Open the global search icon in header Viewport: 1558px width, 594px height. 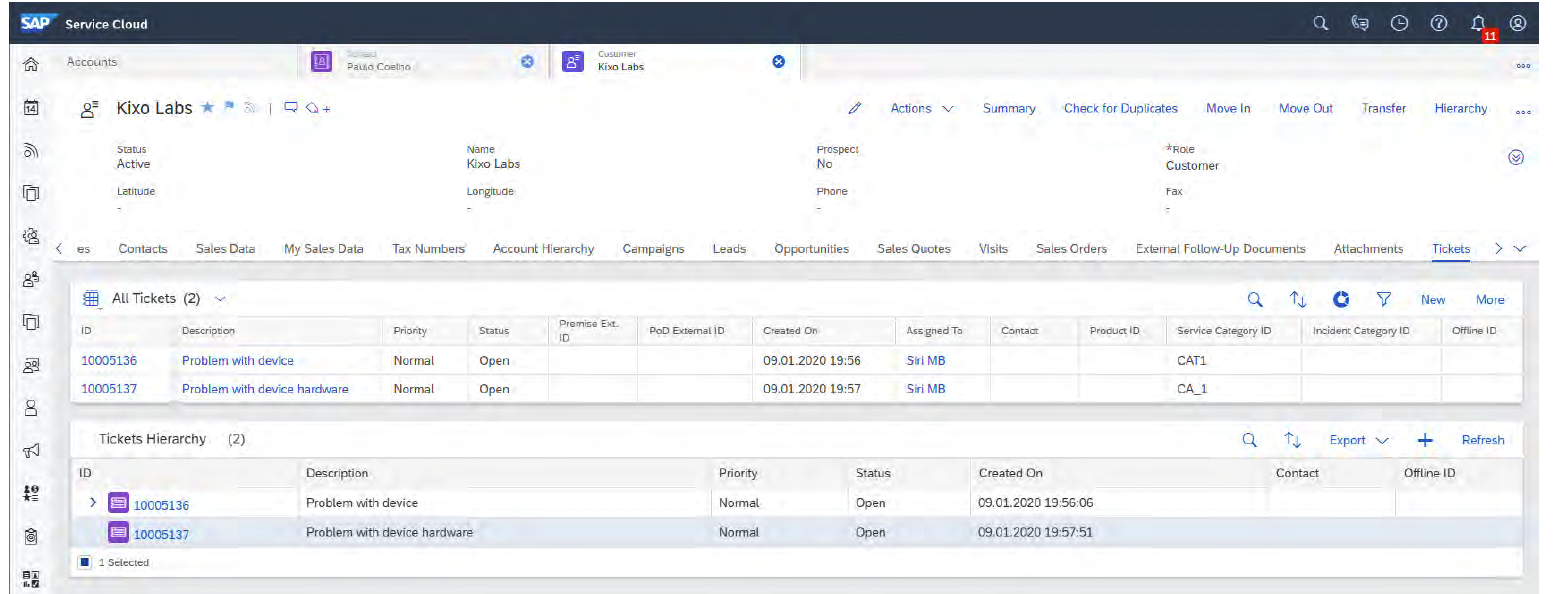(1320, 22)
